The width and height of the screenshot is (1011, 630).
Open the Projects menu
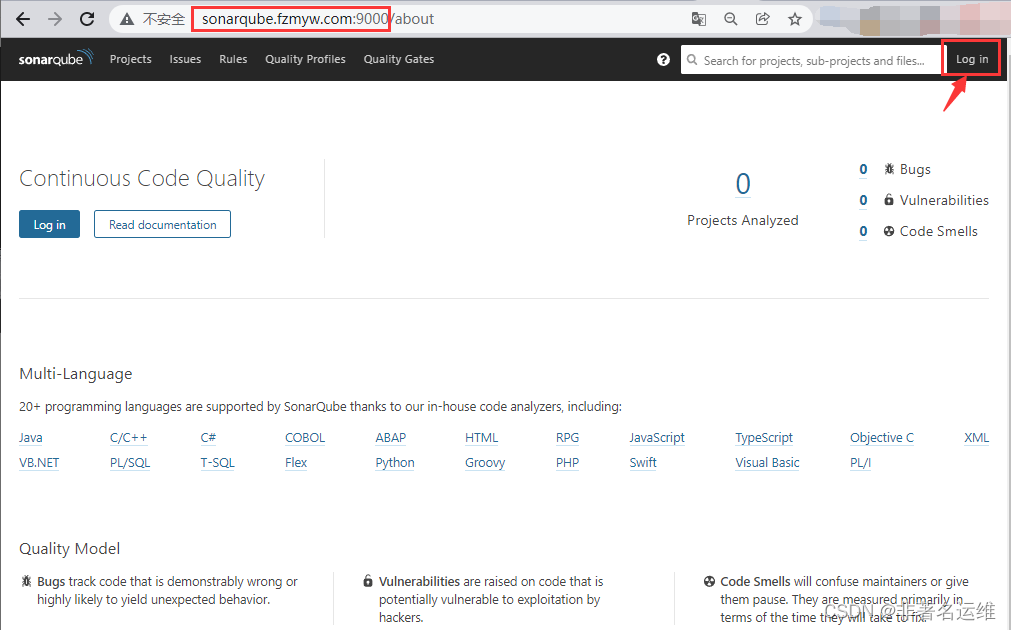coord(130,59)
